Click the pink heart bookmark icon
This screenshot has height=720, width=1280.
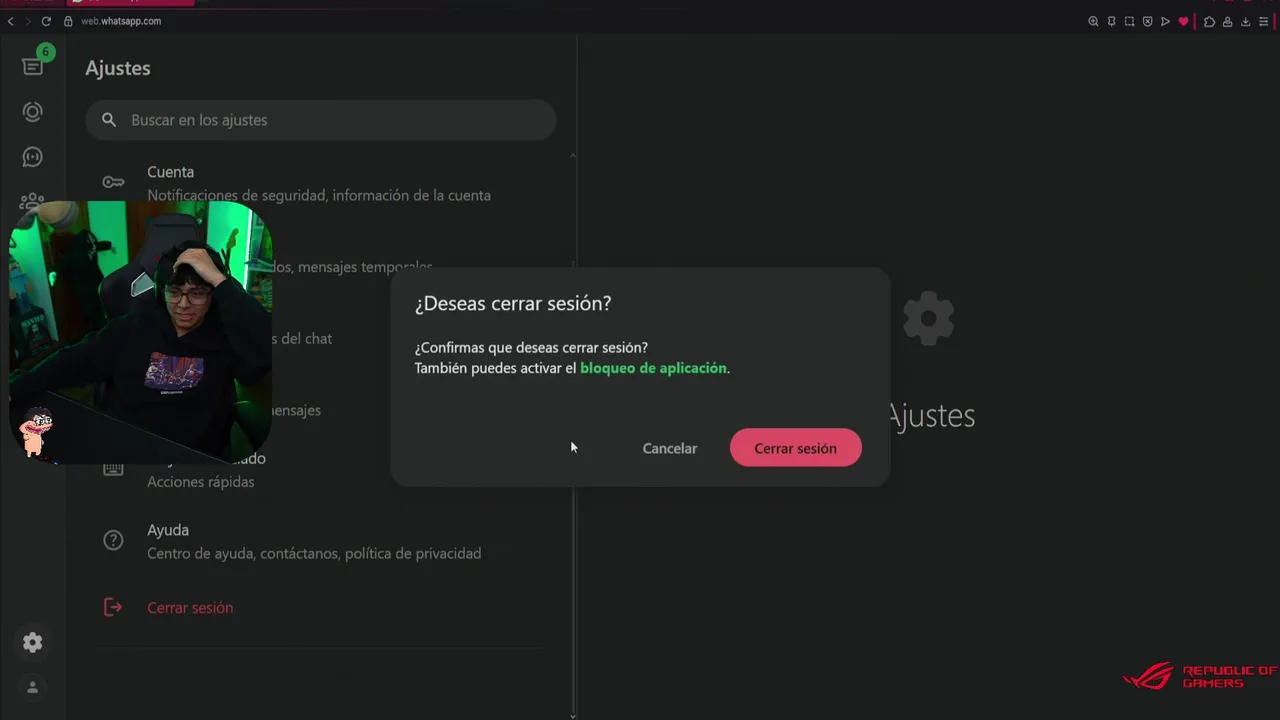pyautogui.click(x=1183, y=21)
